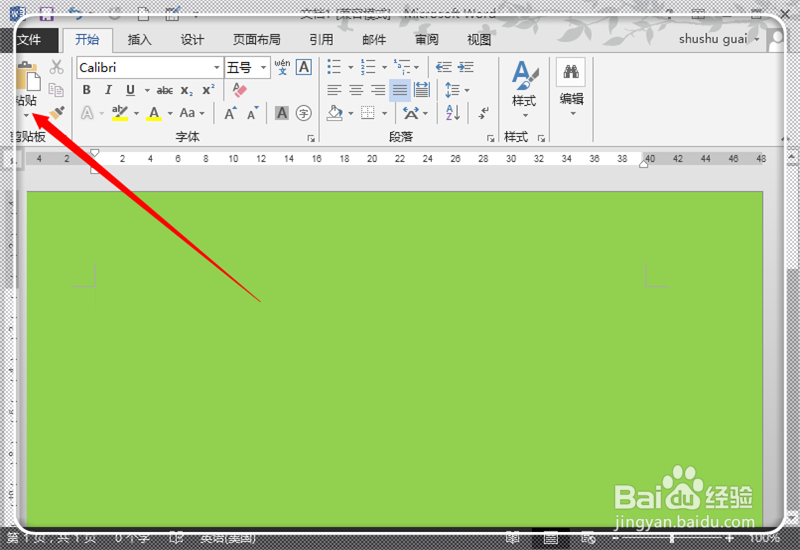This screenshot has height=550, width=800.
Task: Switch to the 页面布局 tab
Action: pos(257,40)
